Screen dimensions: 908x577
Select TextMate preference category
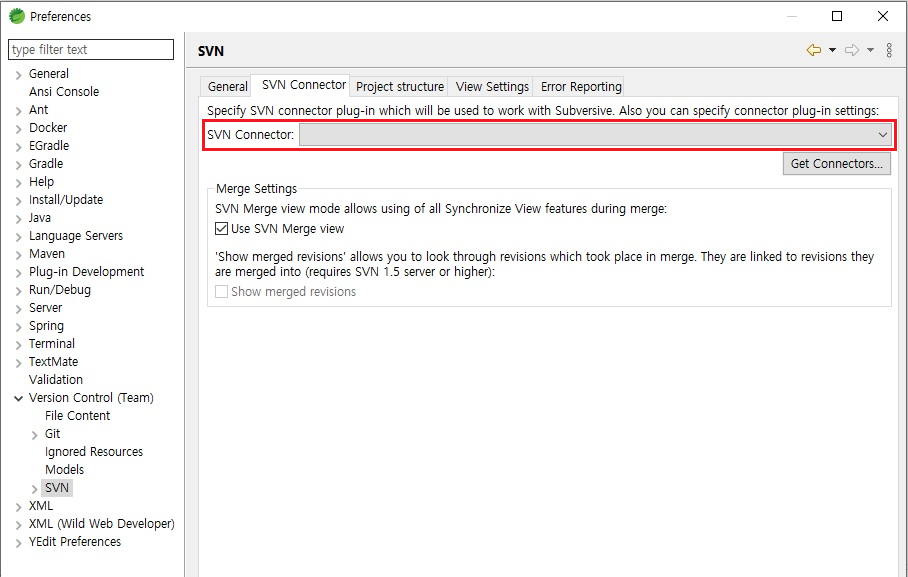tap(53, 361)
